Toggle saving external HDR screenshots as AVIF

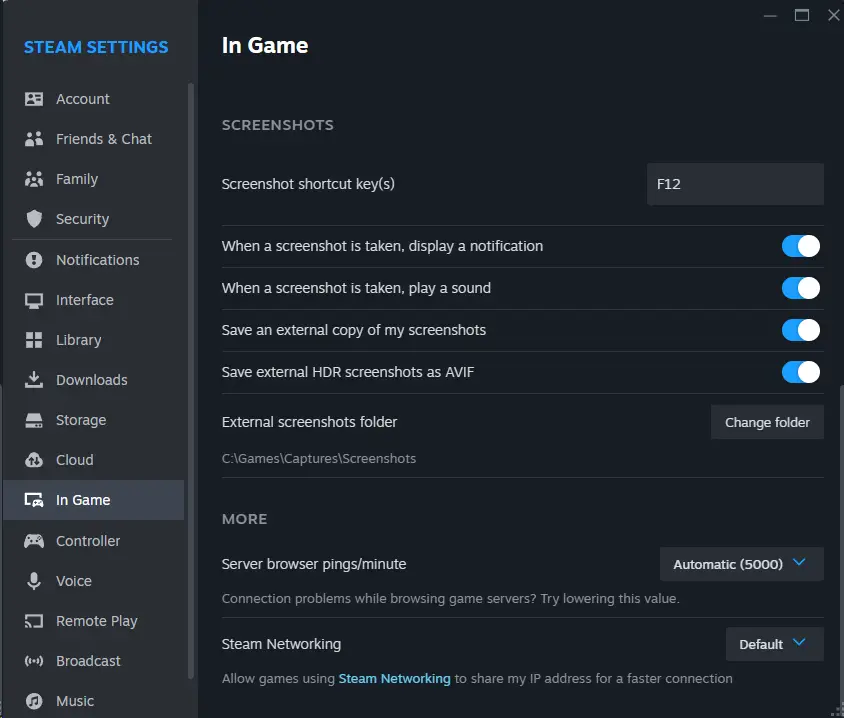[x=801, y=371]
